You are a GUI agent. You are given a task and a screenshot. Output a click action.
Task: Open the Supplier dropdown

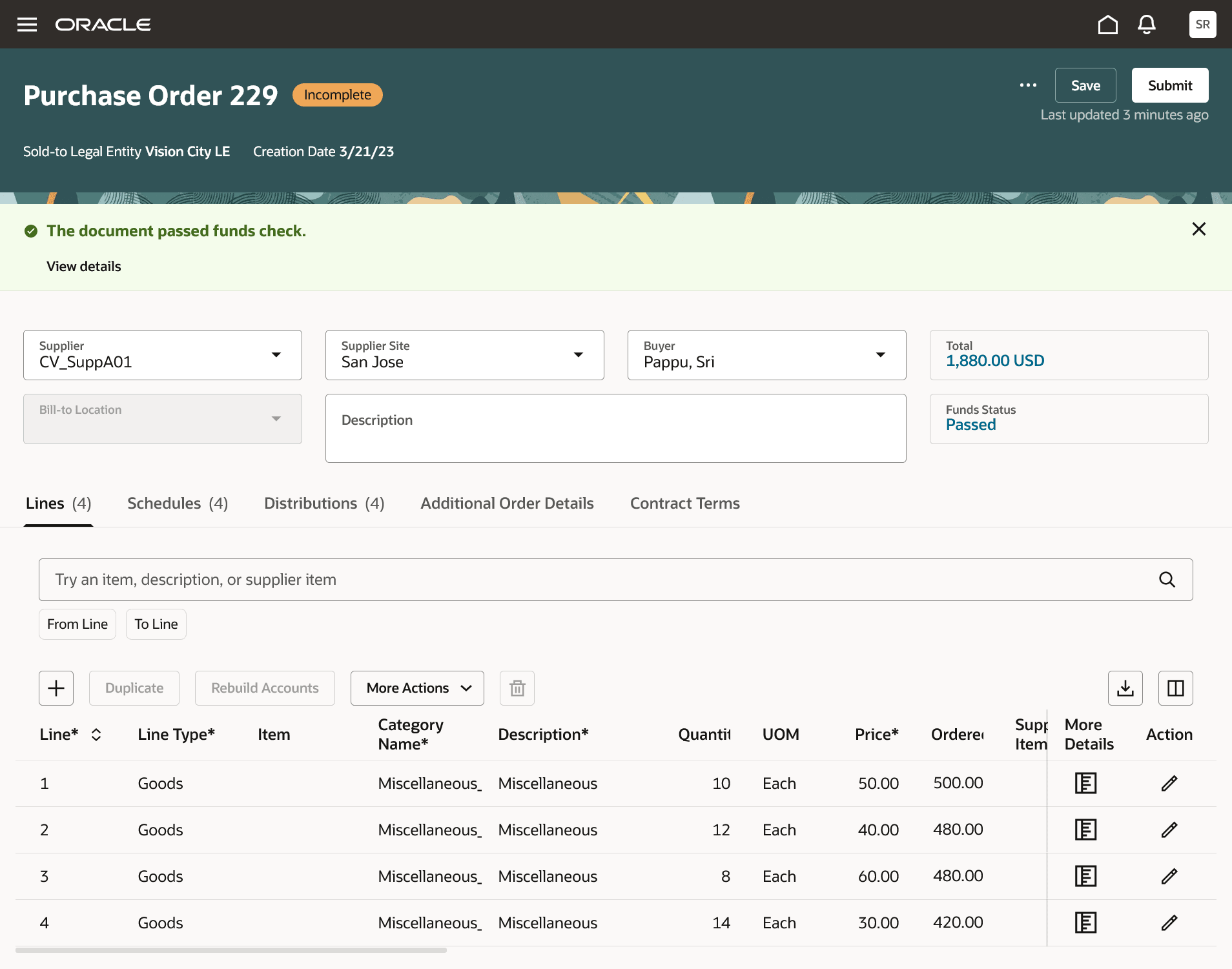coord(277,354)
